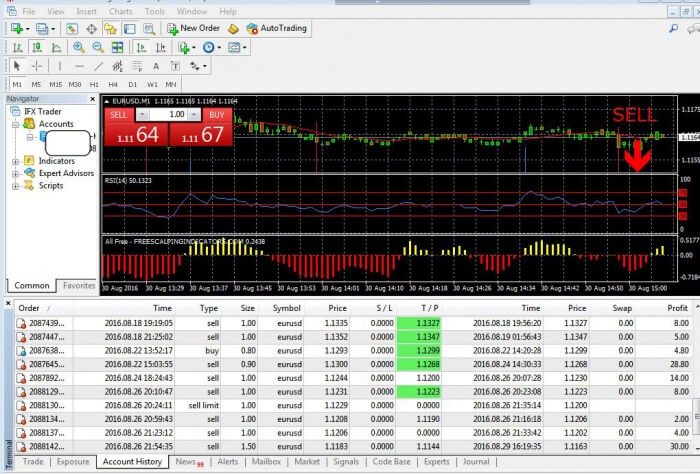This screenshot has width=700, height=474.
Task: Click the Zoom Out magnifier icon
Action: pyautogui.click(x=98, y=47)
